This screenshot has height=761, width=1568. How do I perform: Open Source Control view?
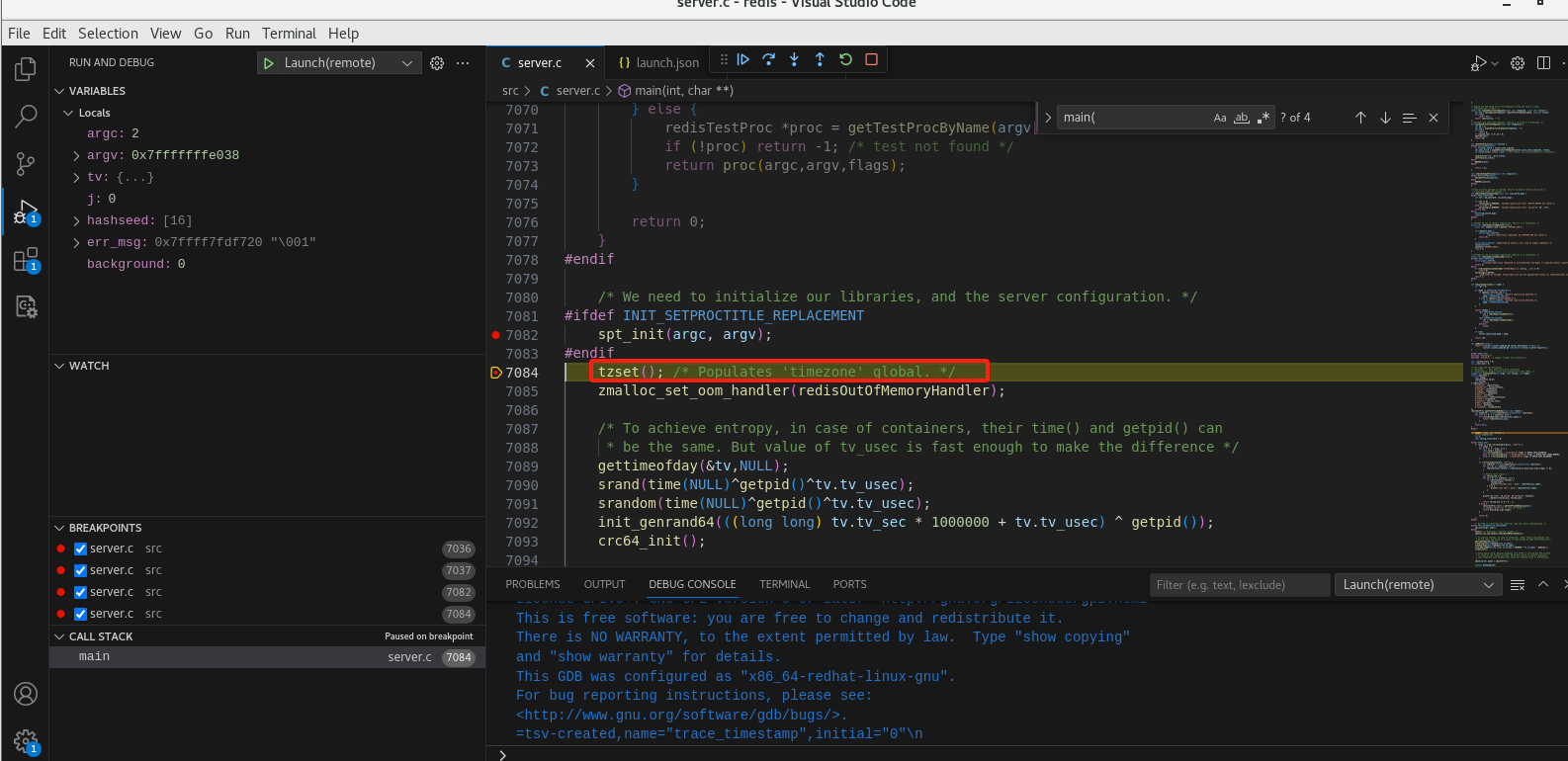tap(26, 164)
